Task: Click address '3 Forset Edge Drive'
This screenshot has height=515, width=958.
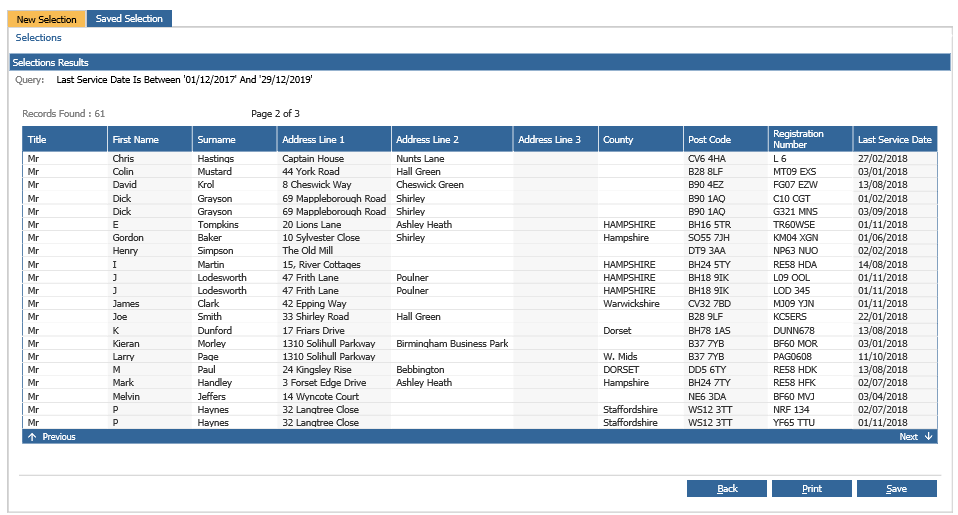Action: 324,382
